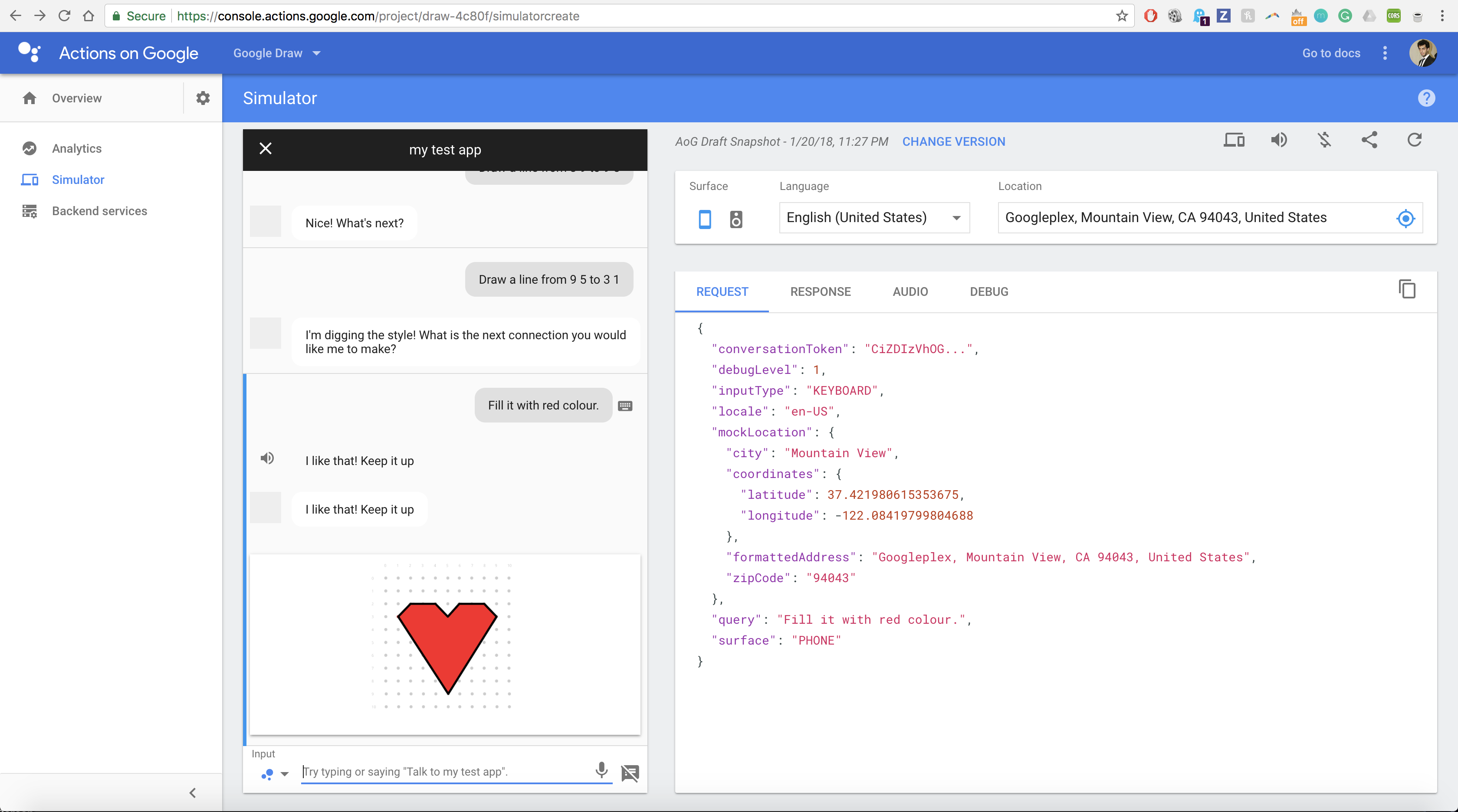Screen dimensions: 1458x812
Task: Click the microphone icon in the input bar
Action: coord(602,770)
